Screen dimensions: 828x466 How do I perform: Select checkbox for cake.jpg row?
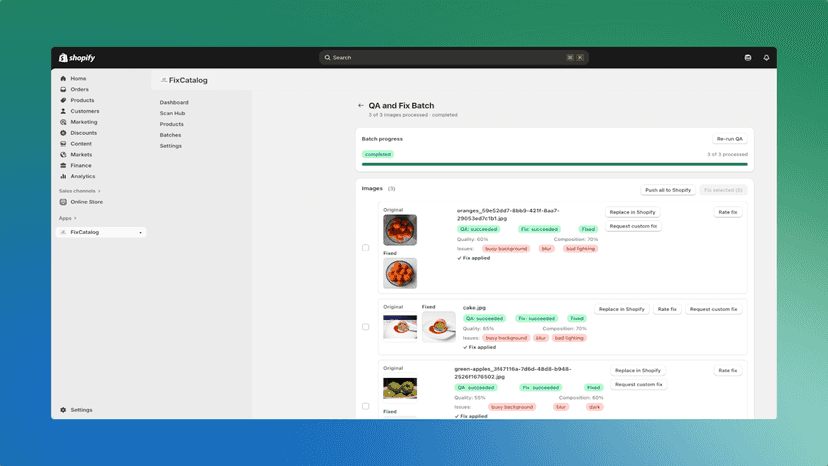click(x=365, y=327)
